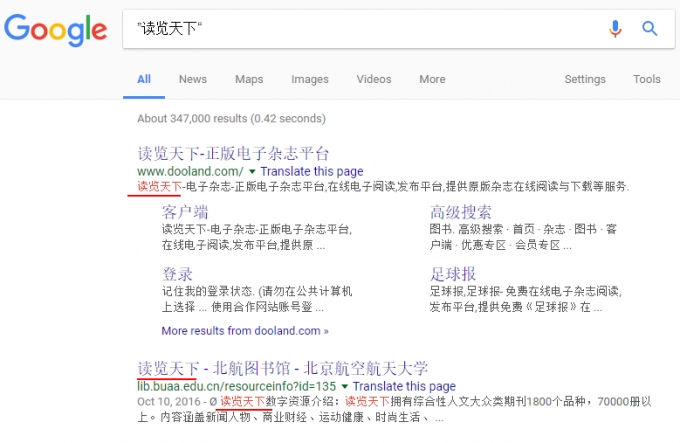
Task: Open the 客户端 sitelink
Action: click(x=185, y=212)
